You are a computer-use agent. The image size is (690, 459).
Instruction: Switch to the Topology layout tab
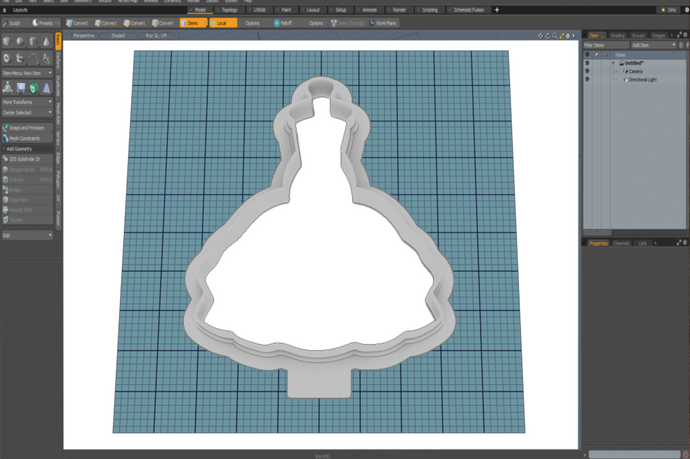coord(229,10)
